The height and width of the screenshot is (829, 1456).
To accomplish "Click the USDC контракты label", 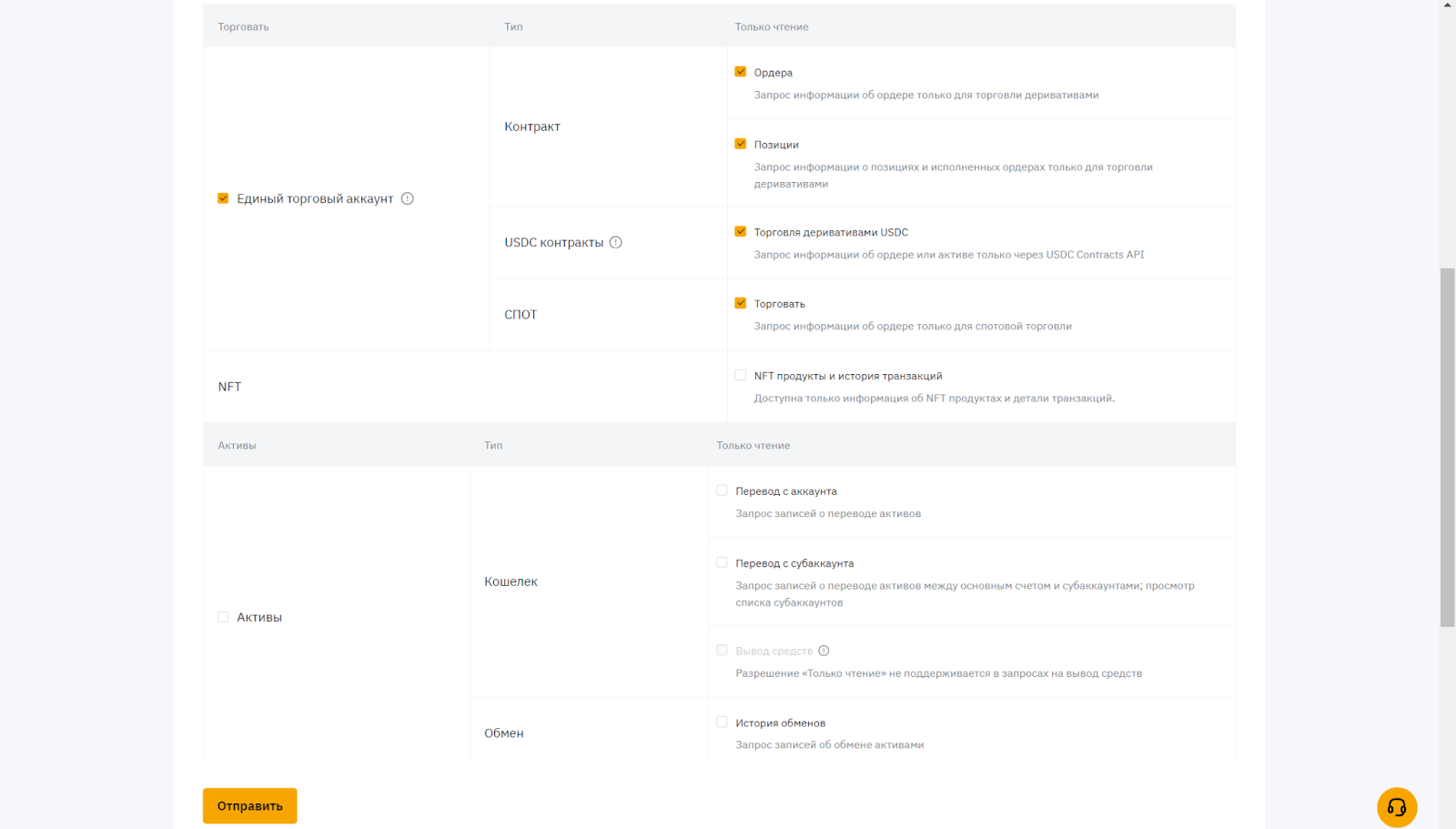I will [x=554, y=243].
